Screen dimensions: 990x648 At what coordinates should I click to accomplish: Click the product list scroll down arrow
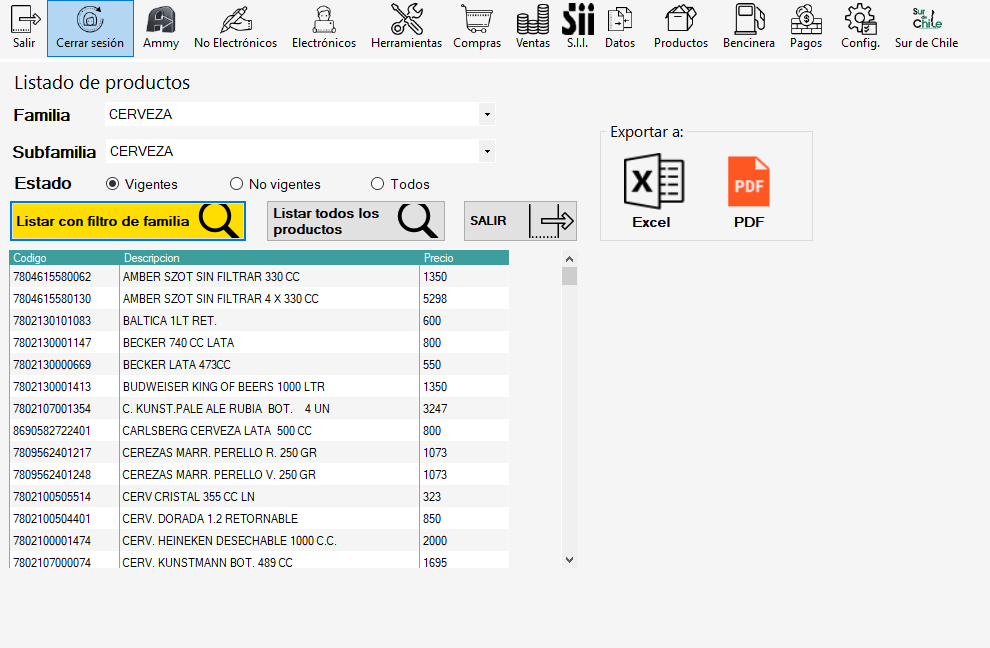click(x=570, y=560)
